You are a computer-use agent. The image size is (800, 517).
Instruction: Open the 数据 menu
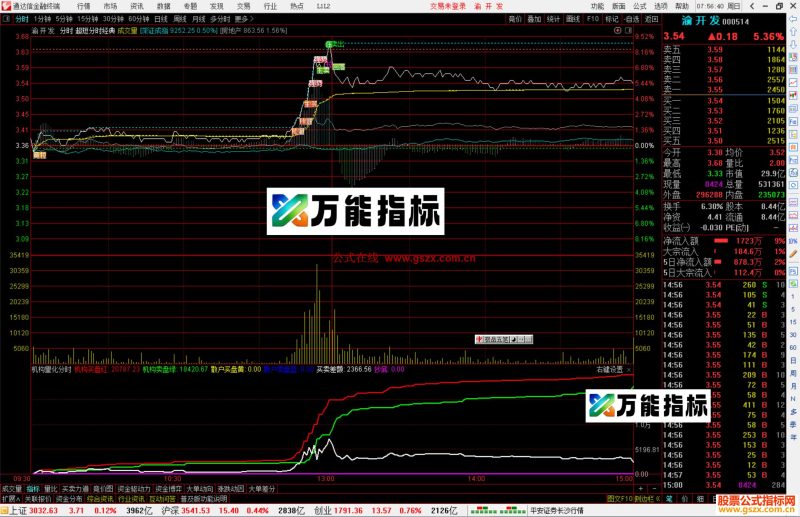coord(163,6)
